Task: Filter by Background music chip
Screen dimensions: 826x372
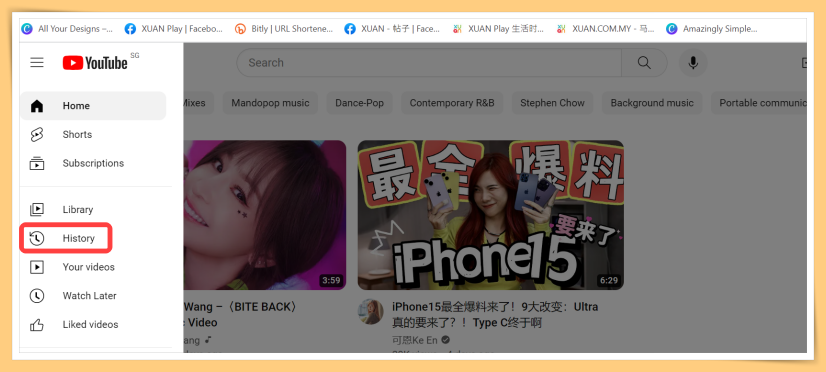Action: pos(652,103)
